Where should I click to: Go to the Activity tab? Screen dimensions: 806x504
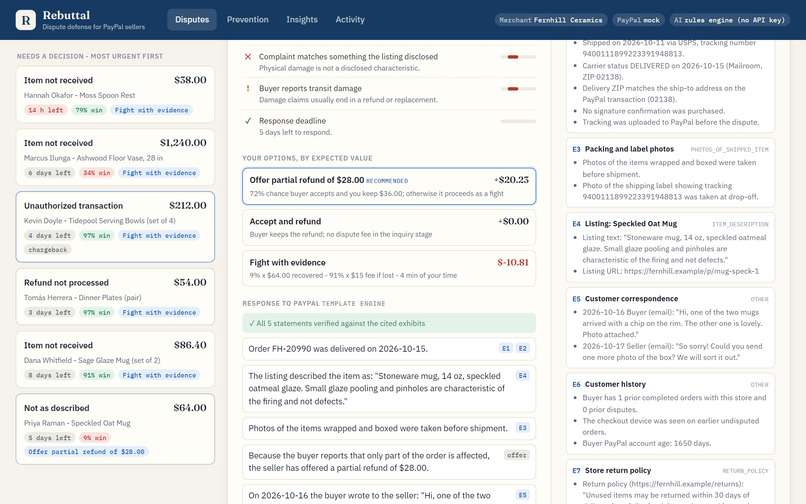350,20
